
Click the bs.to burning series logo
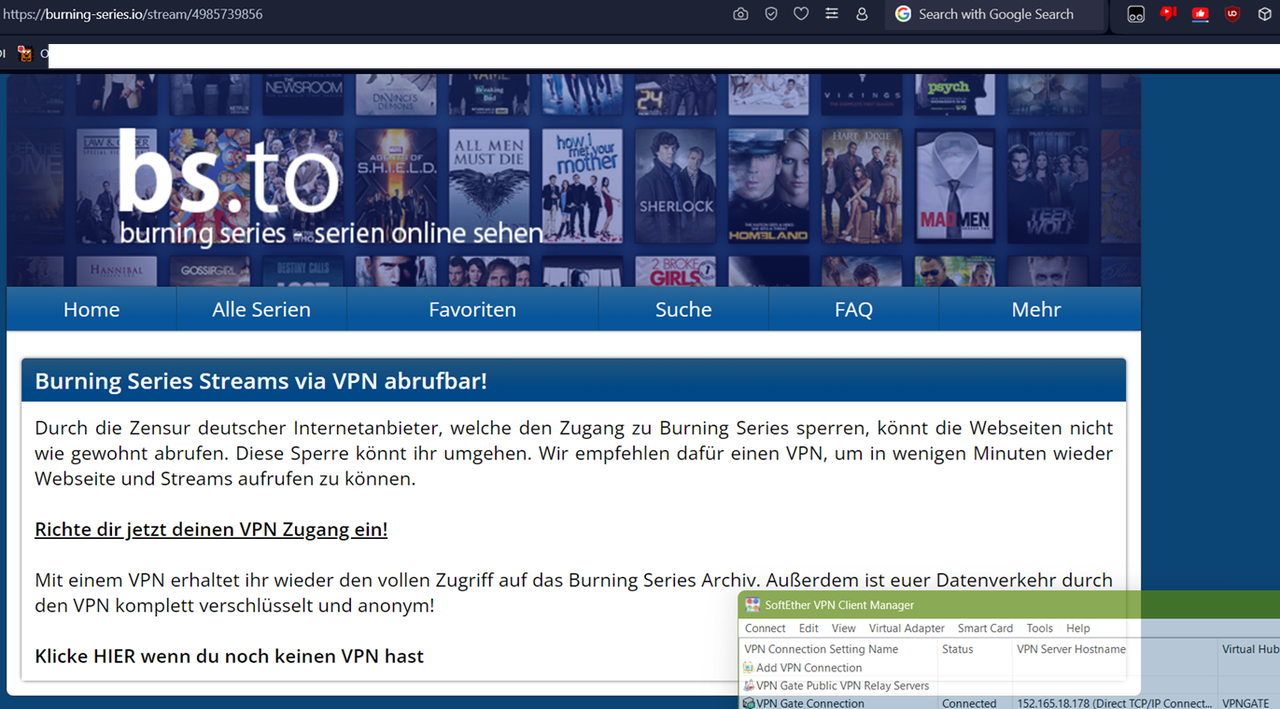[330, 187]
